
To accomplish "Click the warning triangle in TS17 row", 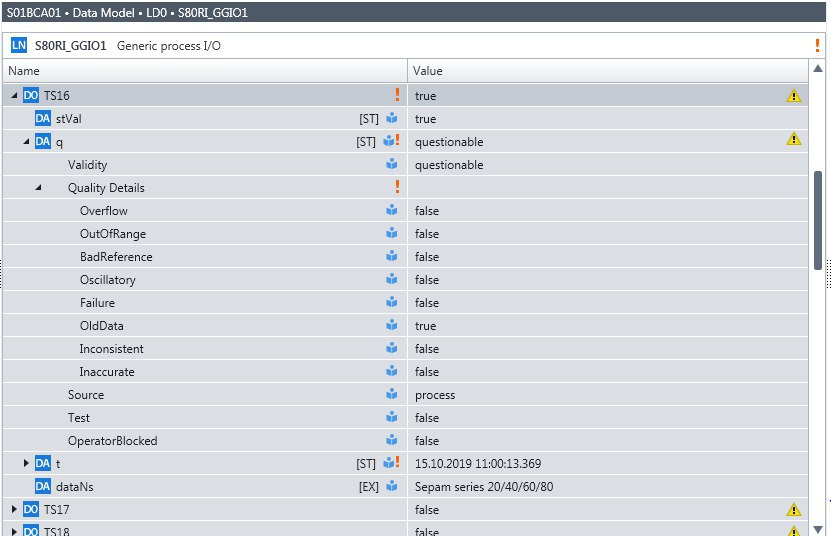I will [x=793, y=509].
